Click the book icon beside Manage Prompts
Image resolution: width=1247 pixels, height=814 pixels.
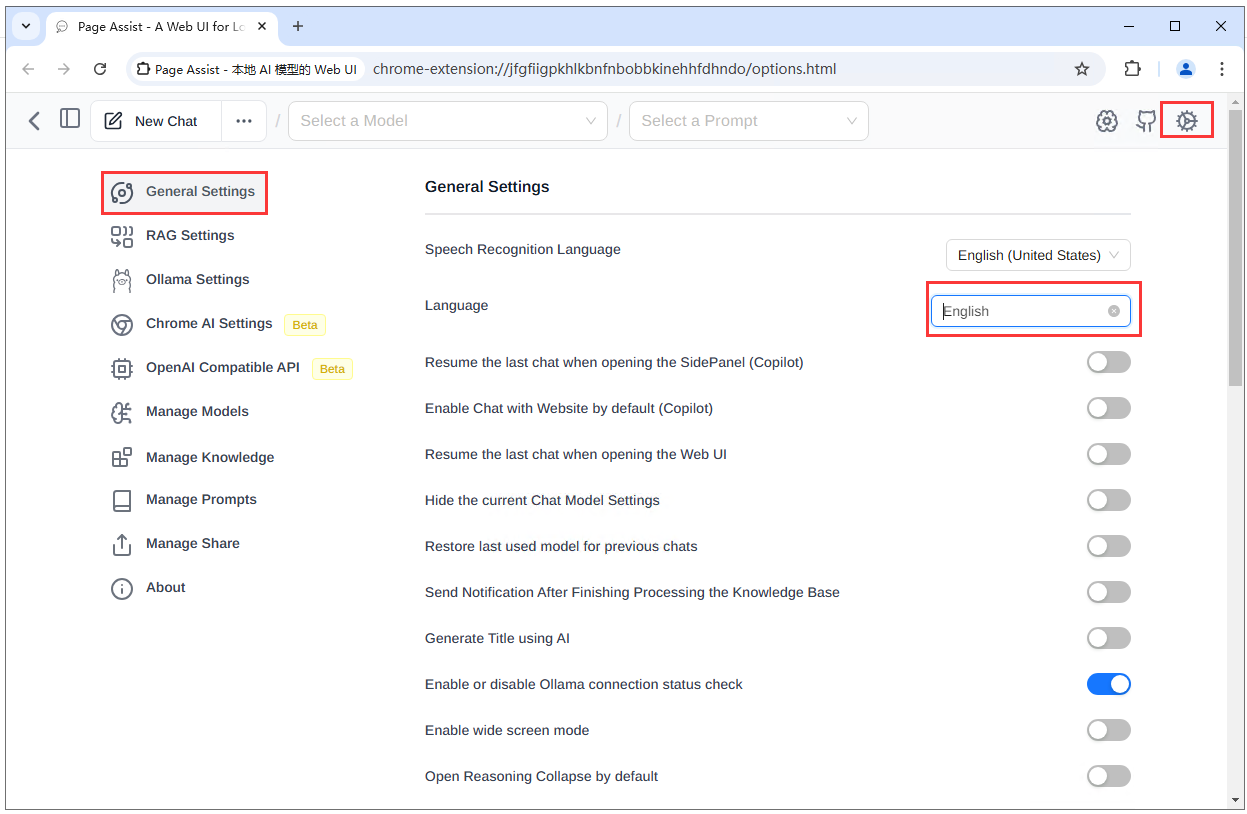pyautogui.click(x=122, y=501)
